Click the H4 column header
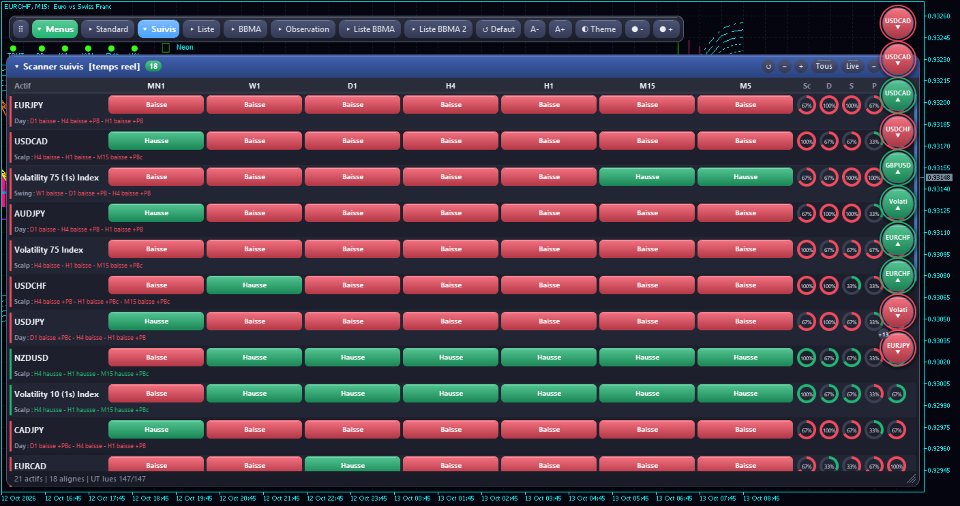Viewport: 960px width, 506px height. coord(451,86)
